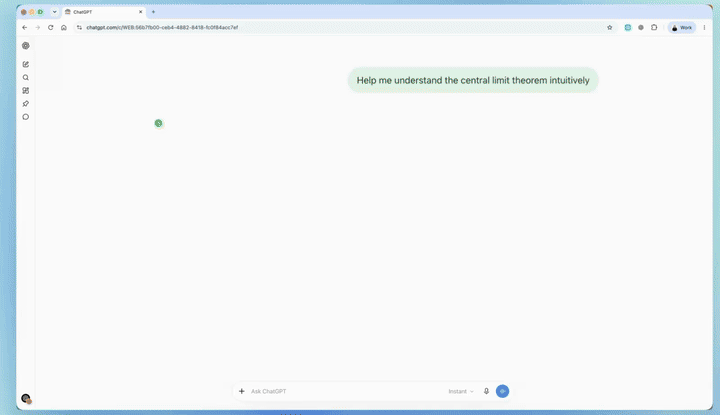Click the gray round extension icon

(641, 28)
